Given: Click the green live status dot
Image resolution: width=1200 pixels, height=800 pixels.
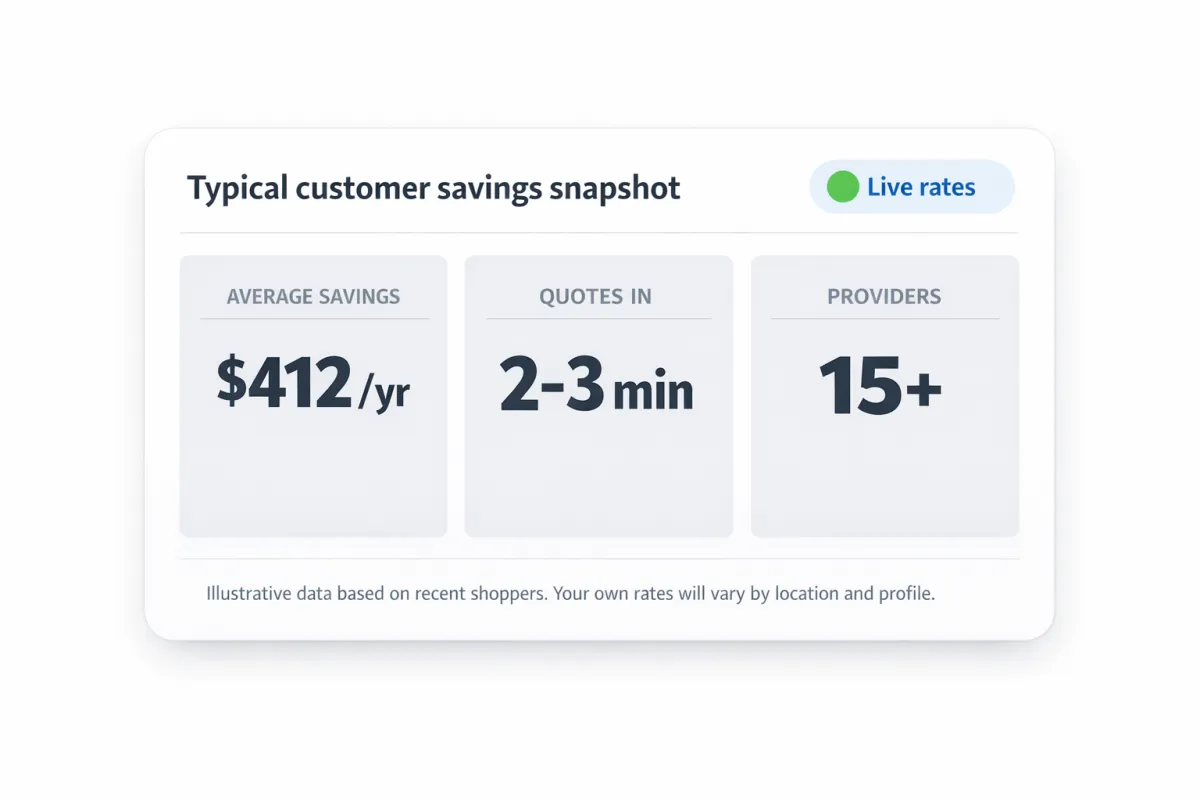Looking at the screenshot, I should coord(843,187).
